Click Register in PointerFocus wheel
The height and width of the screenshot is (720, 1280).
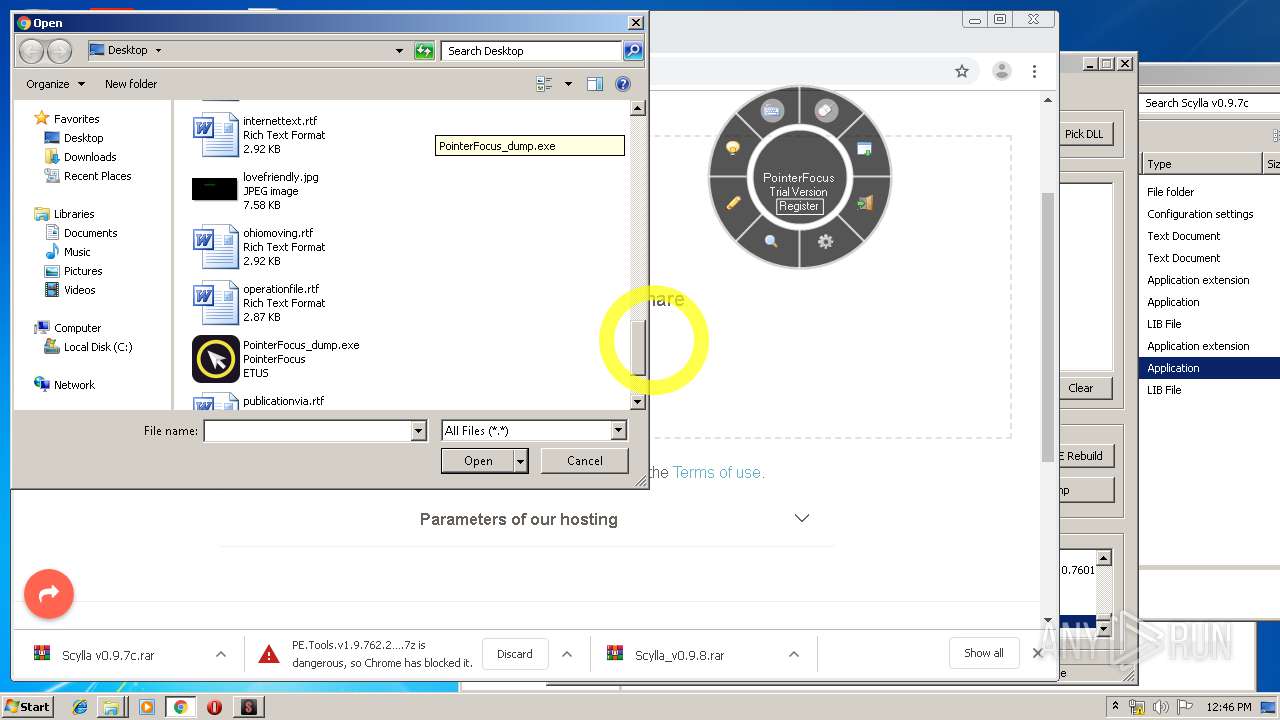[799, 206]
